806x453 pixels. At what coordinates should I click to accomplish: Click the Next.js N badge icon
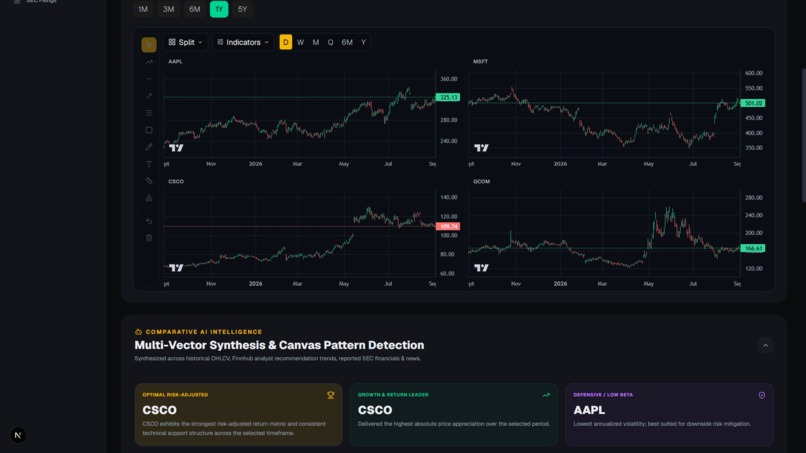pos(18,435)
